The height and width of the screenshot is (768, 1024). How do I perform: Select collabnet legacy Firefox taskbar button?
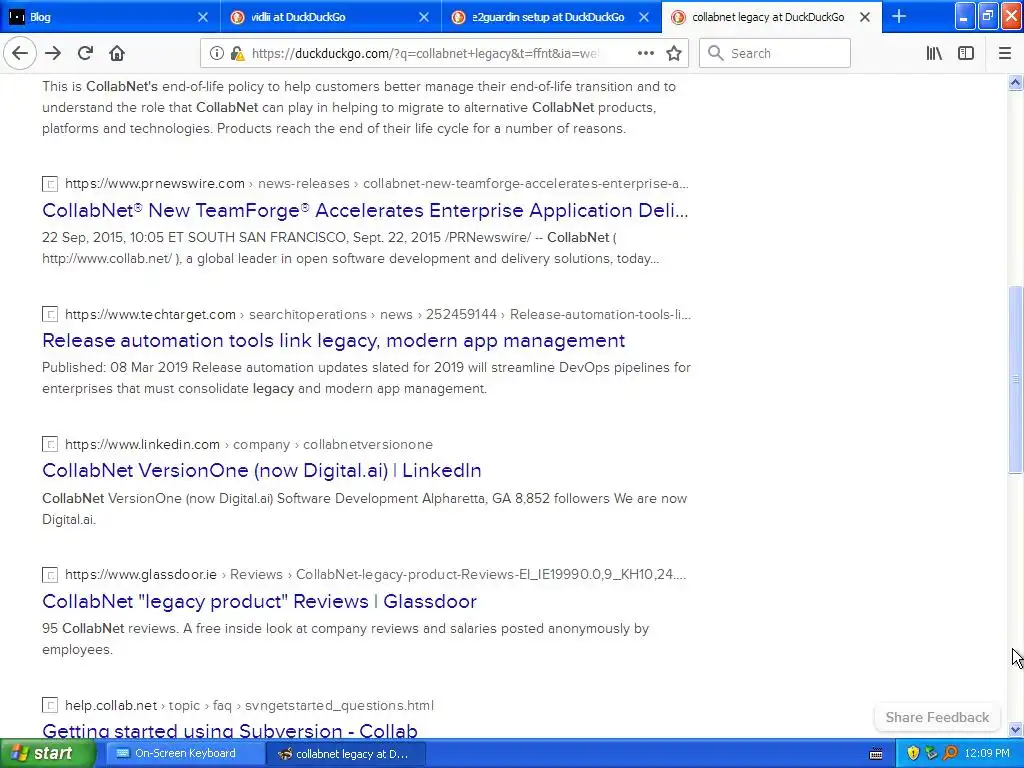(345, 754)
